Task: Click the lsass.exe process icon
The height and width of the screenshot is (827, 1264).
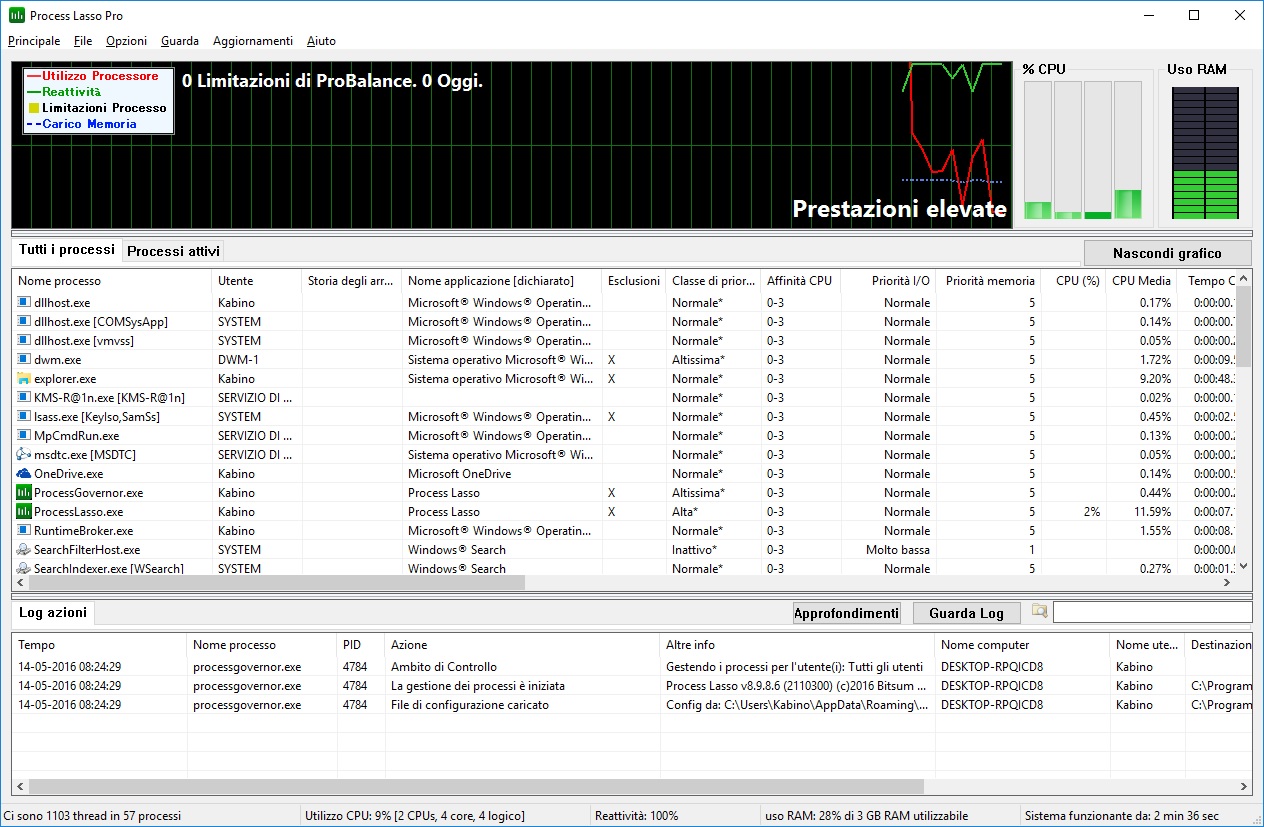Action: click(24, 416)
